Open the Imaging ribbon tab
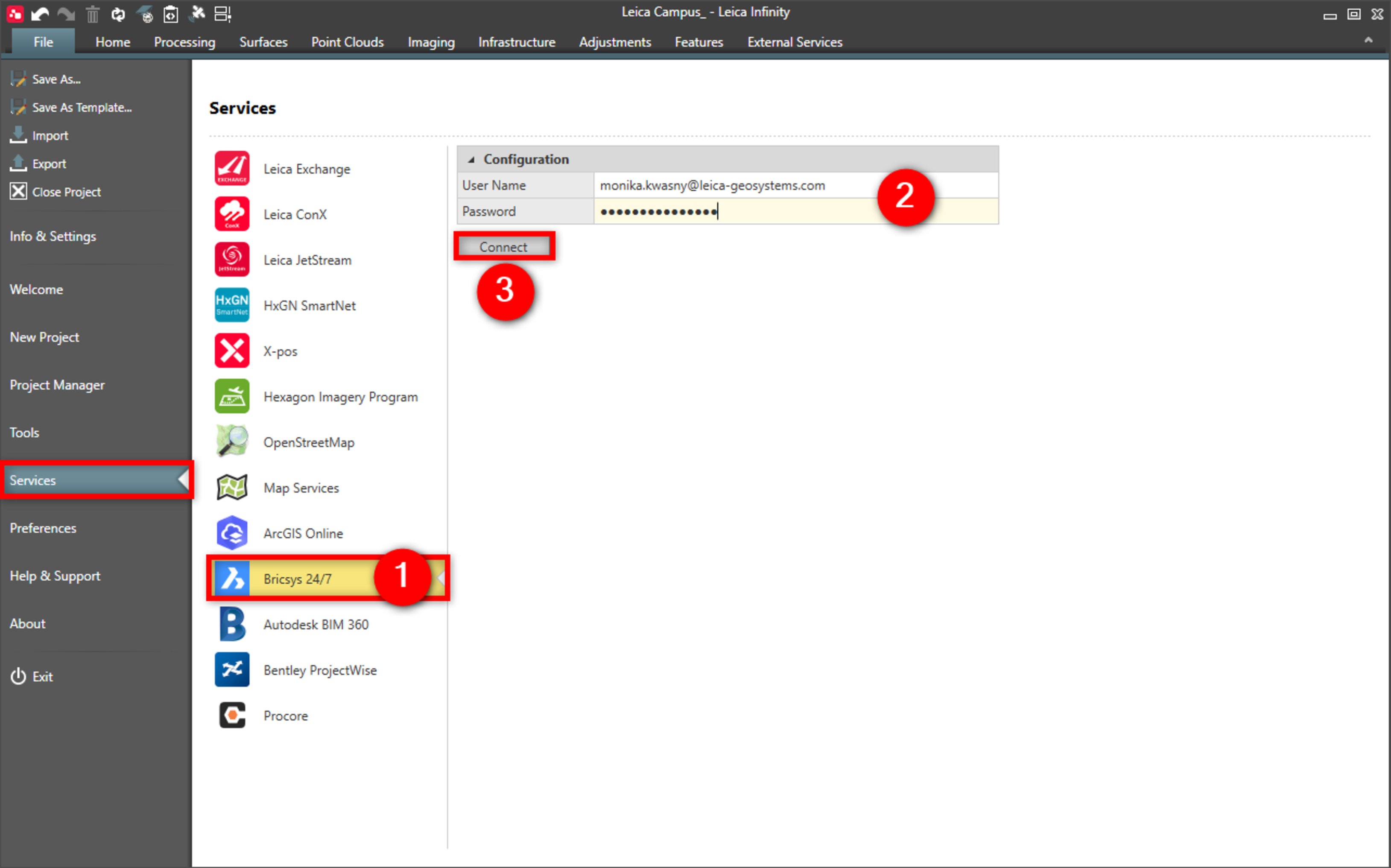Screen dimensions: 1391x868 point(431,42)
